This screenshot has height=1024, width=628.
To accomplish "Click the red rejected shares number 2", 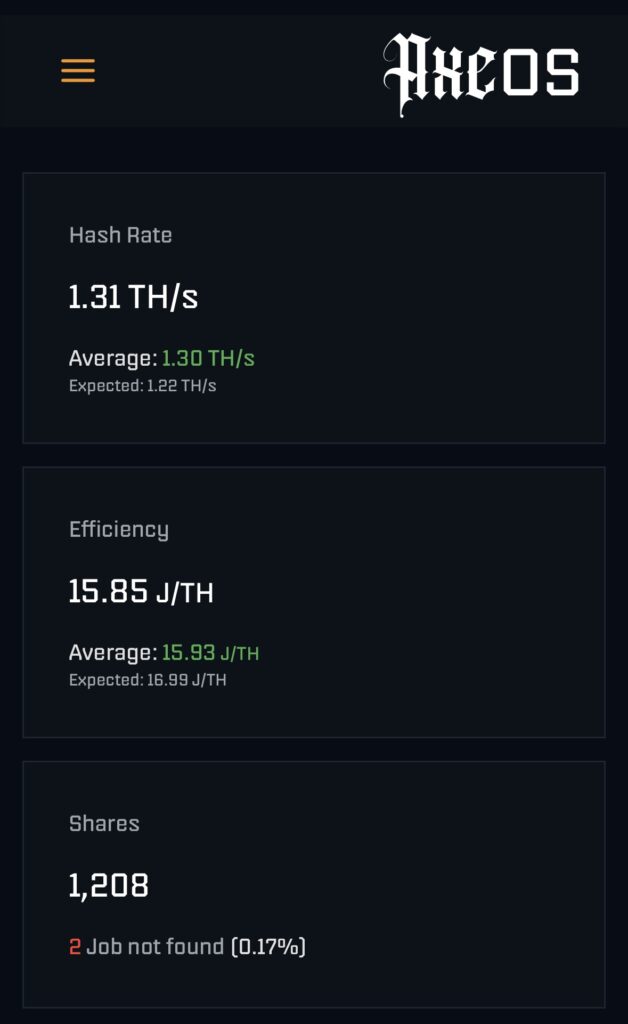I will point(75,946).
